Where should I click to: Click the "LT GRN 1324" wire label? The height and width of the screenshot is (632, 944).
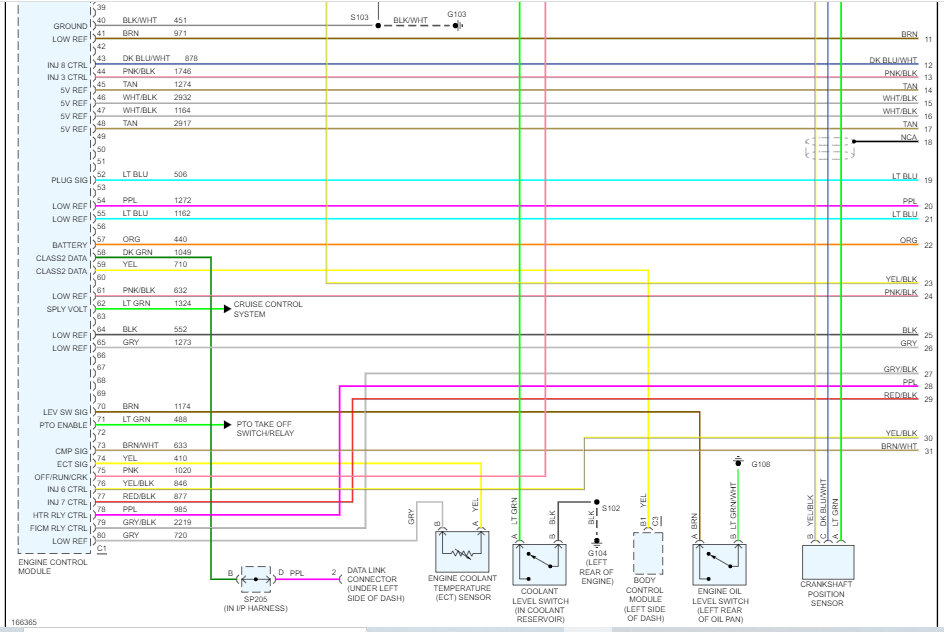coord(157,303)
